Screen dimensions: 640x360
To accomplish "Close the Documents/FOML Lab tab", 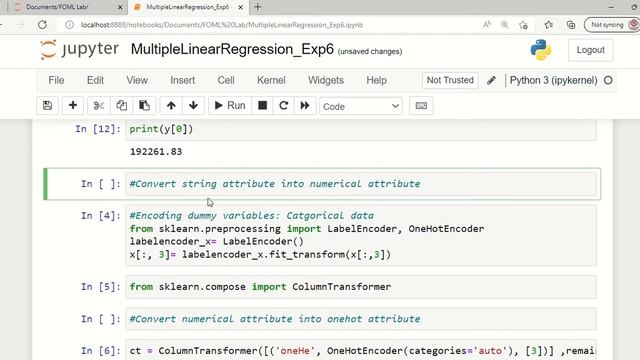I will tap(120, 7).
